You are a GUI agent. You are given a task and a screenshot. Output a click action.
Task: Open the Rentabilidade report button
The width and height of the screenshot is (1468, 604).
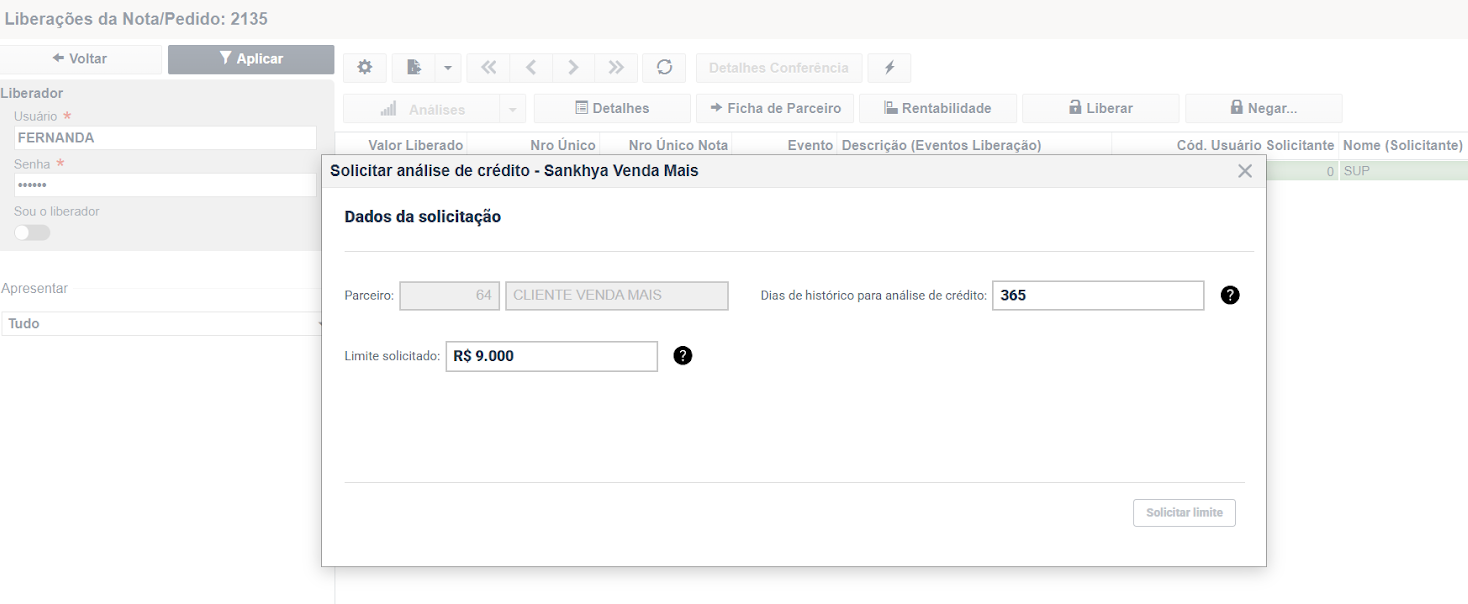pos(938,108)
